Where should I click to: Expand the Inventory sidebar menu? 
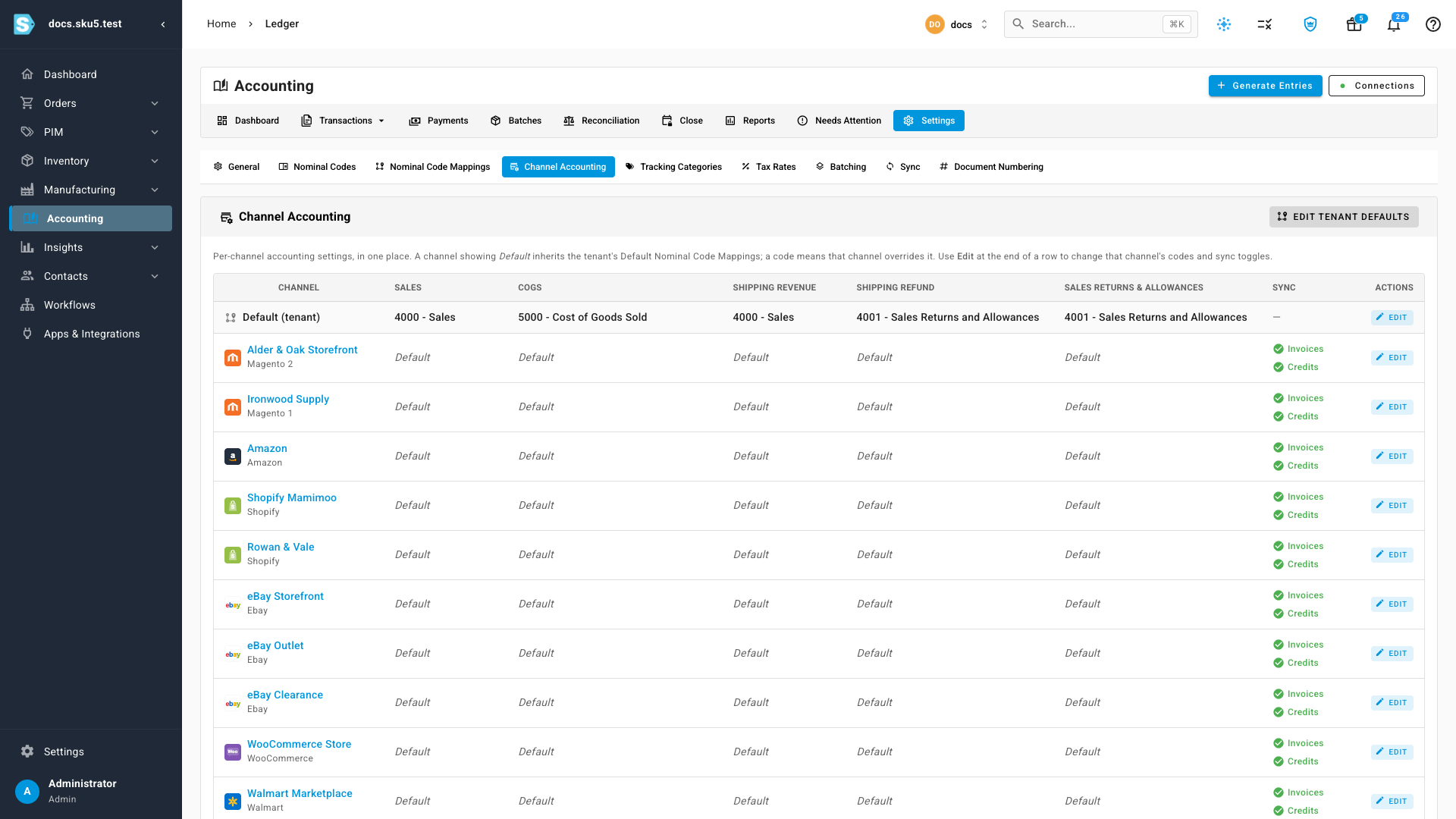pyautogui.click(x=90, y=161)
